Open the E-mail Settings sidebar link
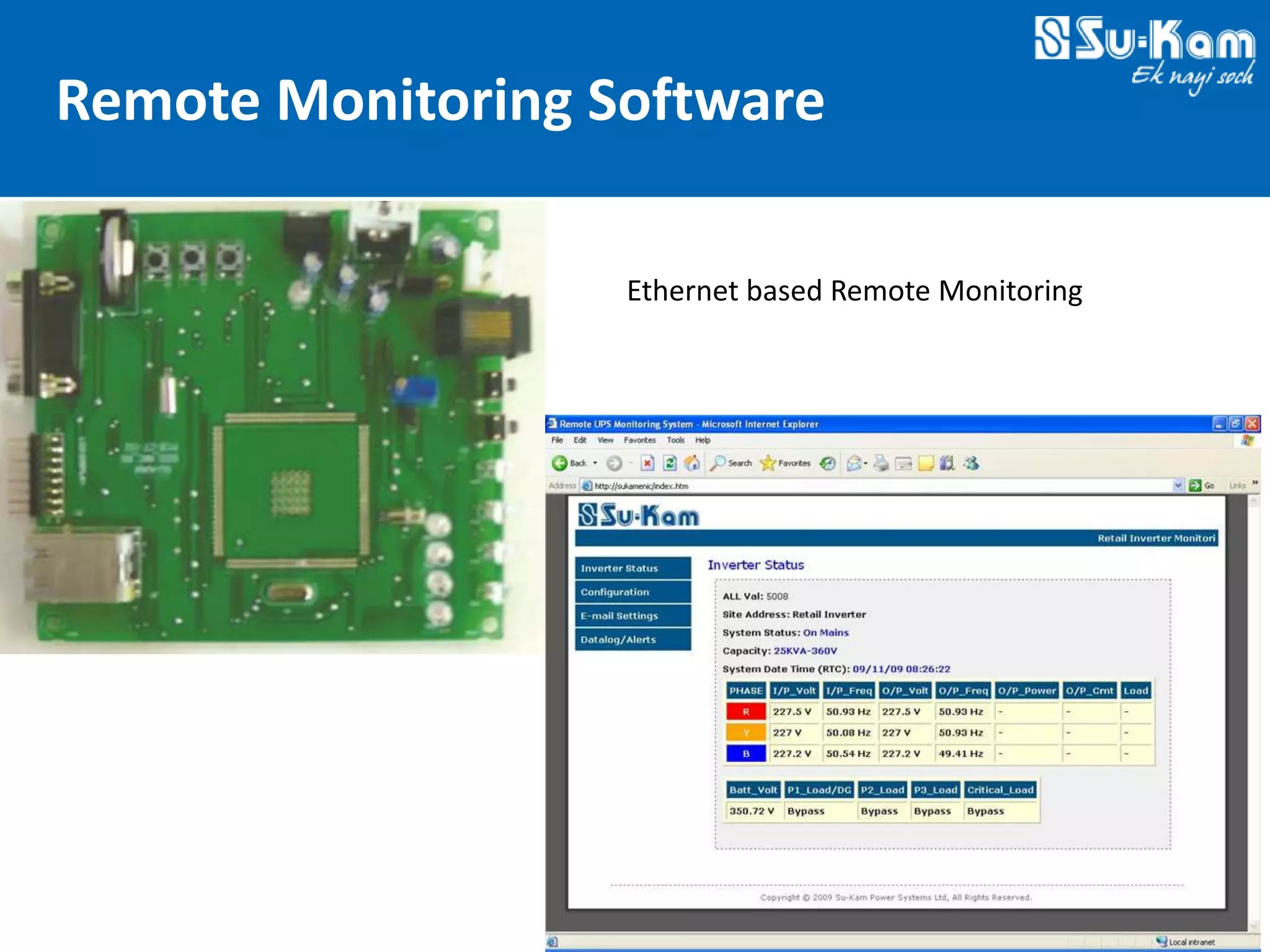The height and width of the screenshot is (952, 1270). coord(633,615)
